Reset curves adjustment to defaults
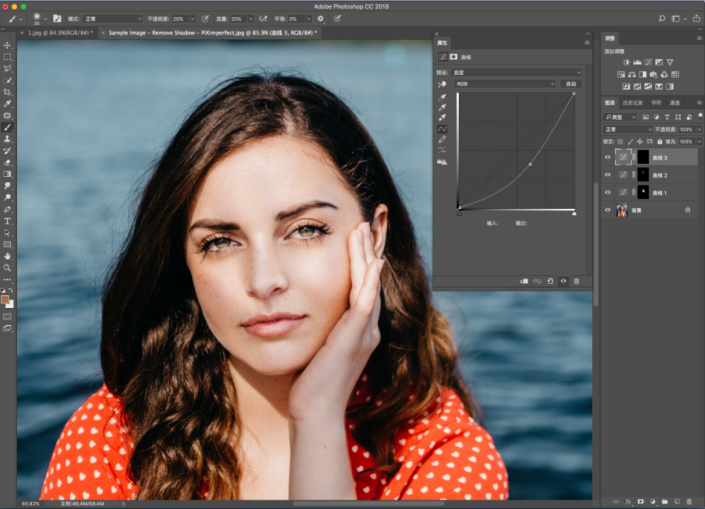The width and height of the screenshot is (705, 509). (x=550, y=281)
